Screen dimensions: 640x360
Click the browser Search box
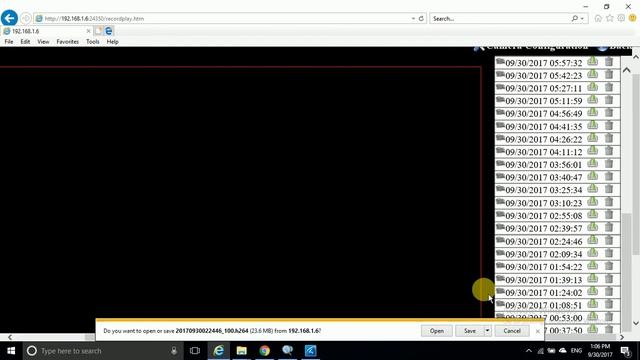point(500,18)
